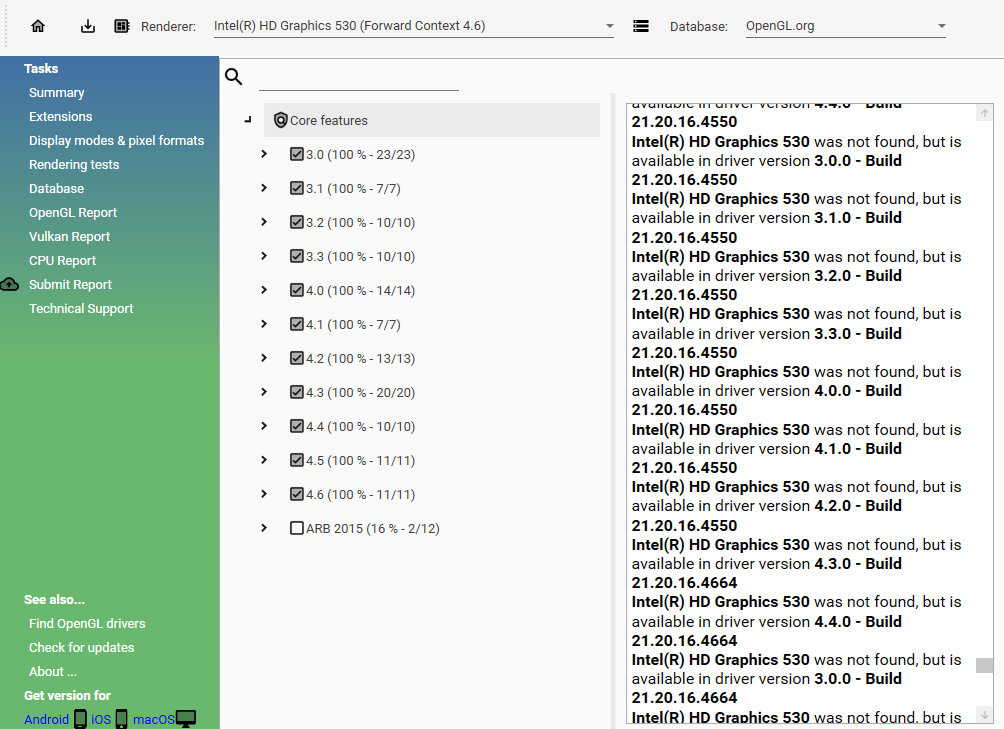The image size is (1004, 729).
Task: Open the Vulkan Report task
Action: [69, 236]
